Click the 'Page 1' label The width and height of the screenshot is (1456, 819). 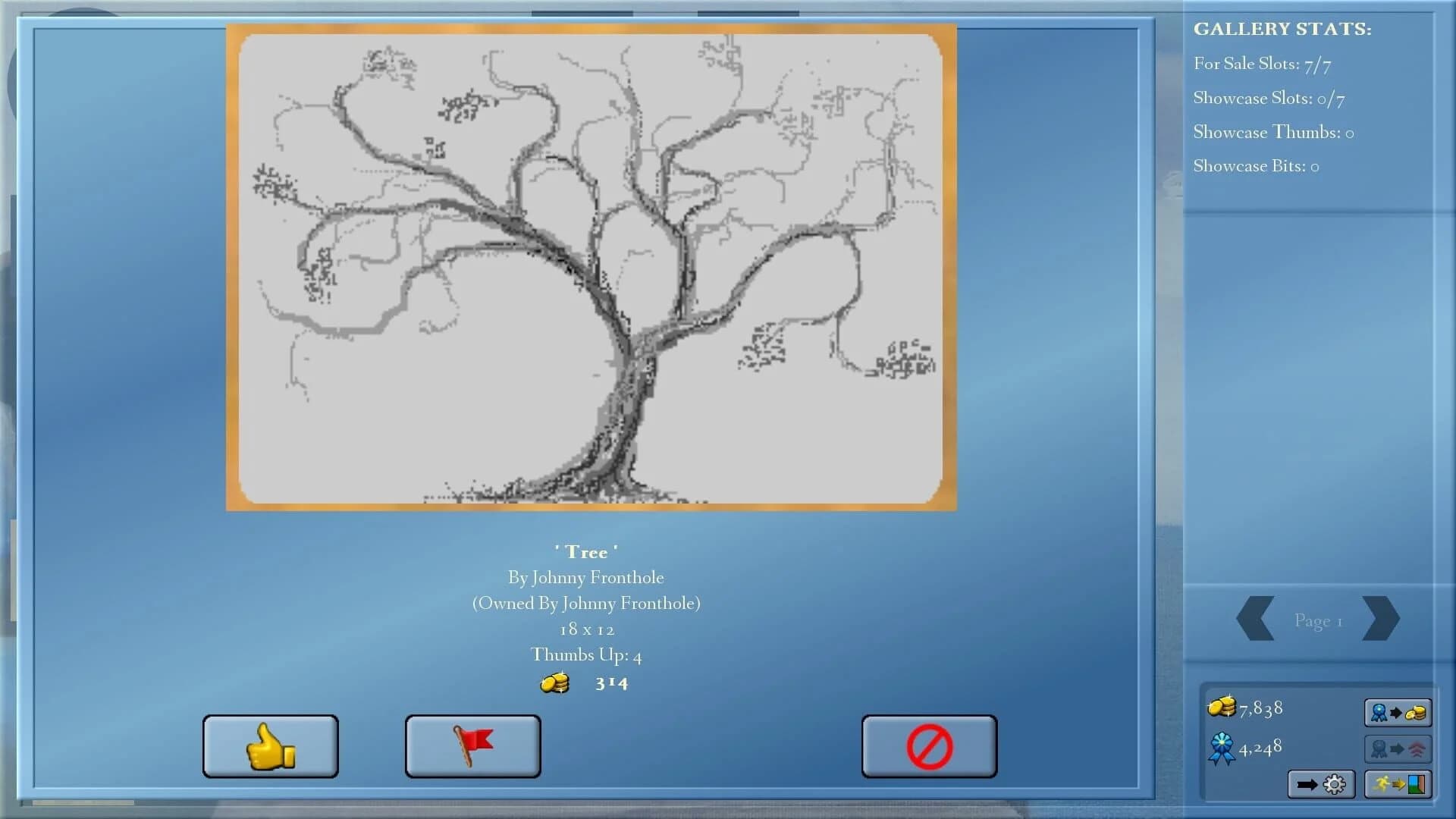click(x=1317, y=620)
